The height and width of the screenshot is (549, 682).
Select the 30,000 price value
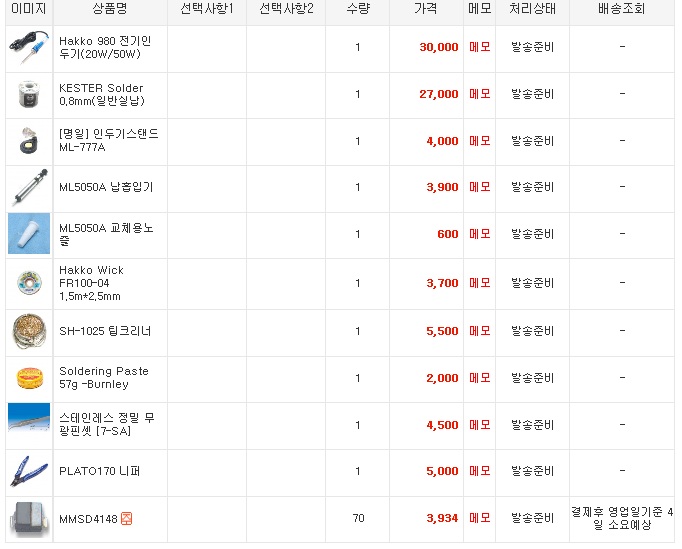click(439, 47)
